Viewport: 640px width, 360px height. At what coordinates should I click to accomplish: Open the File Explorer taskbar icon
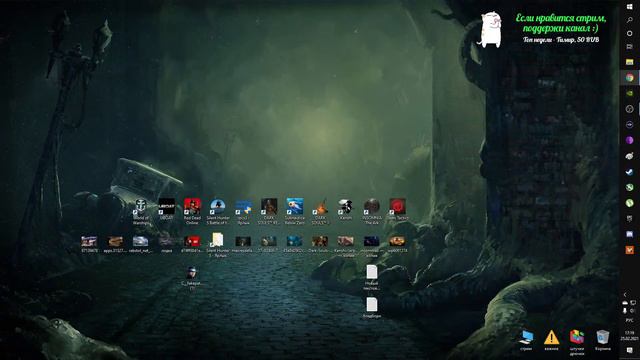tap(630, 62)
